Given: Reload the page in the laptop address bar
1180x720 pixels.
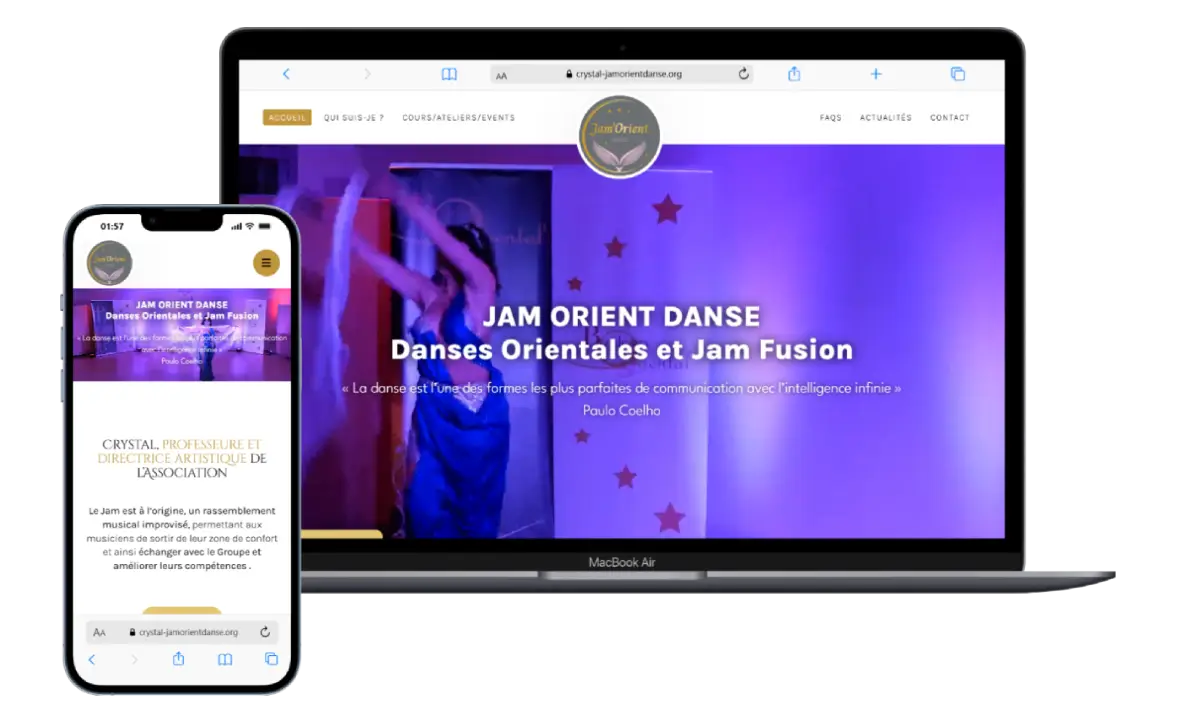Looking at the screenshot, I should [x=743, y=74].
